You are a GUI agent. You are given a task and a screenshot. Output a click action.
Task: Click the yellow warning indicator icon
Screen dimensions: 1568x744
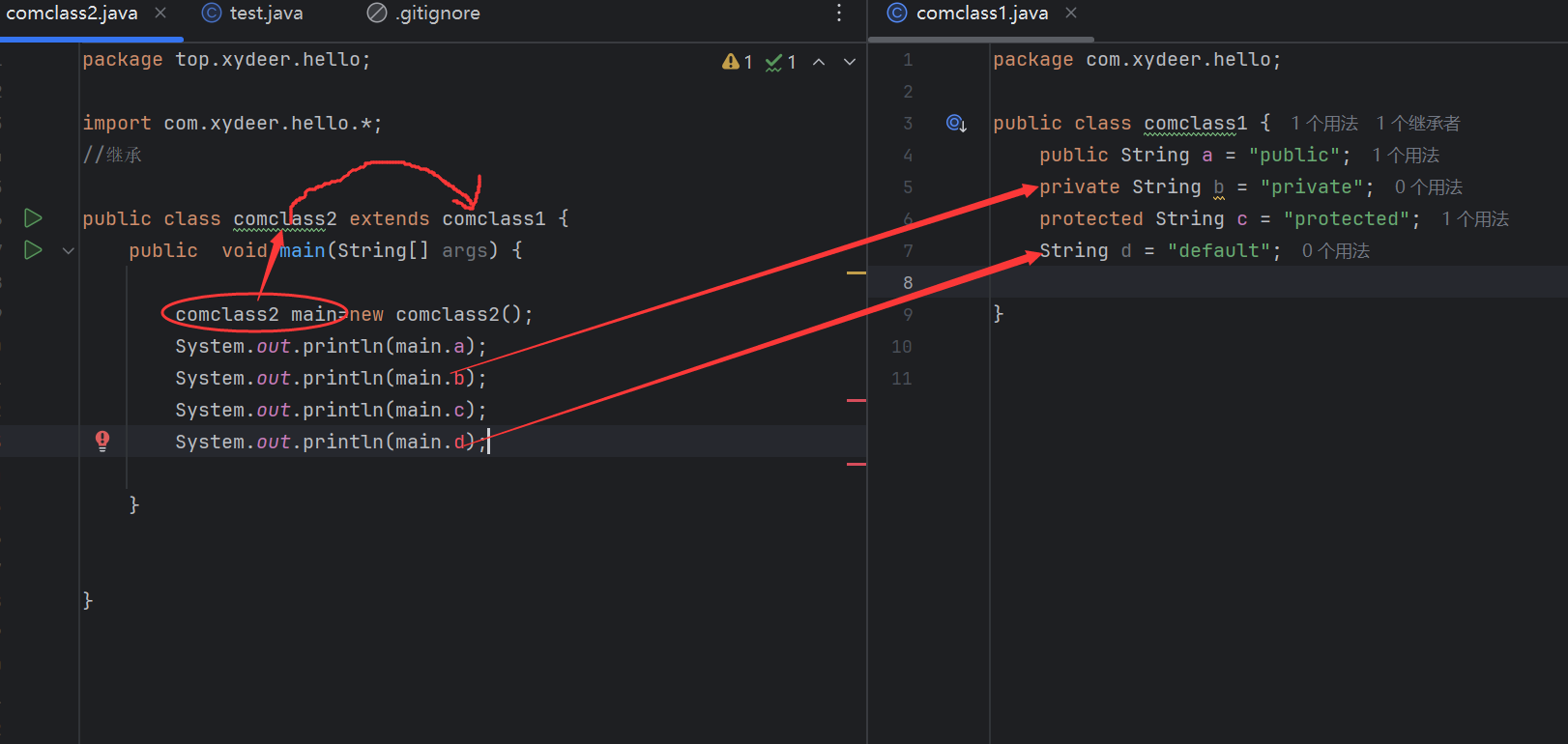click(731, 62)
